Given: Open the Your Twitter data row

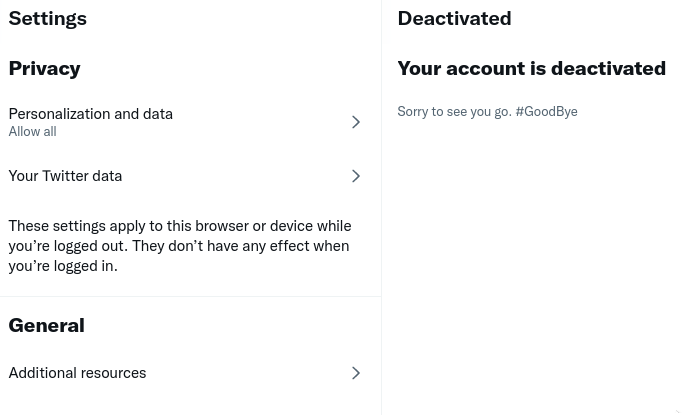Looking at the screenshot, I should (65, 176).
